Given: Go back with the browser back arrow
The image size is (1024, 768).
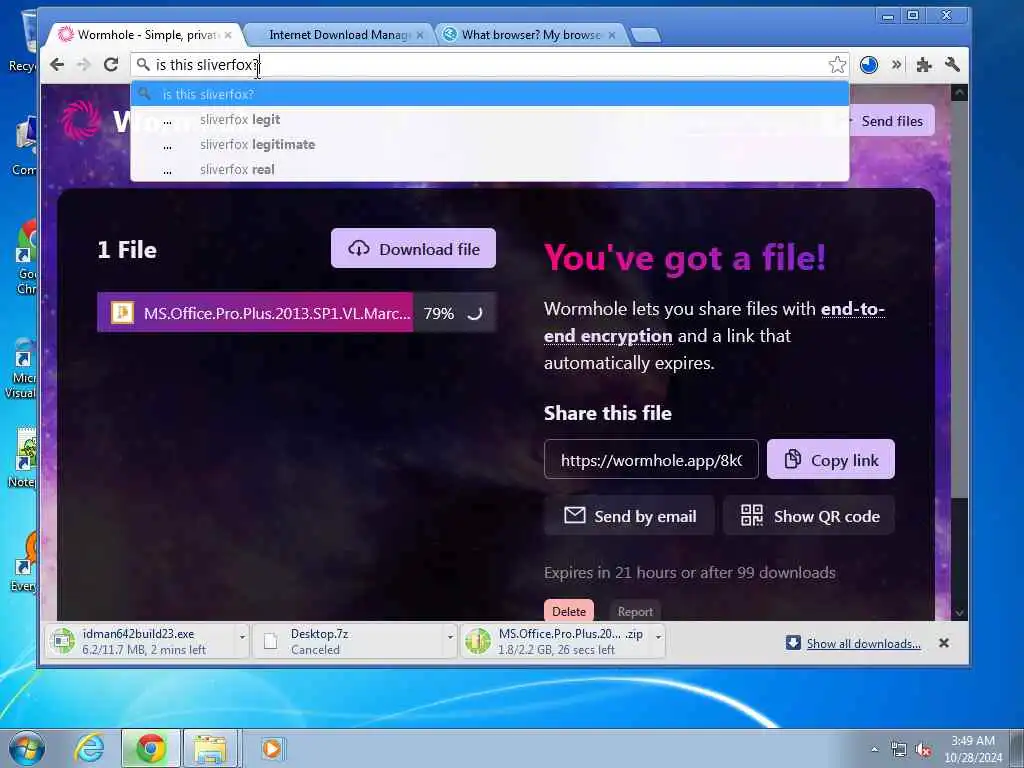Looking at the screenshot, I should (x=57, y=65).
